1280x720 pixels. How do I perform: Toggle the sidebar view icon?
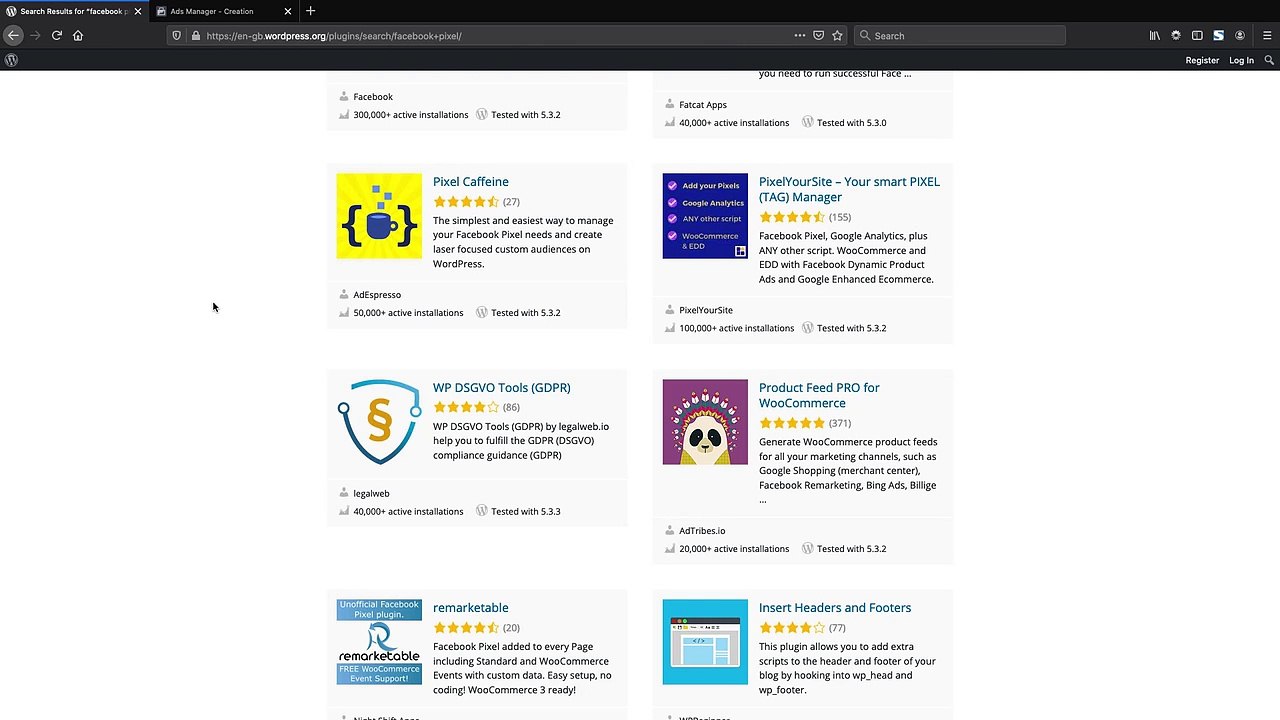pyautogui.click(x=1197, y=35)
